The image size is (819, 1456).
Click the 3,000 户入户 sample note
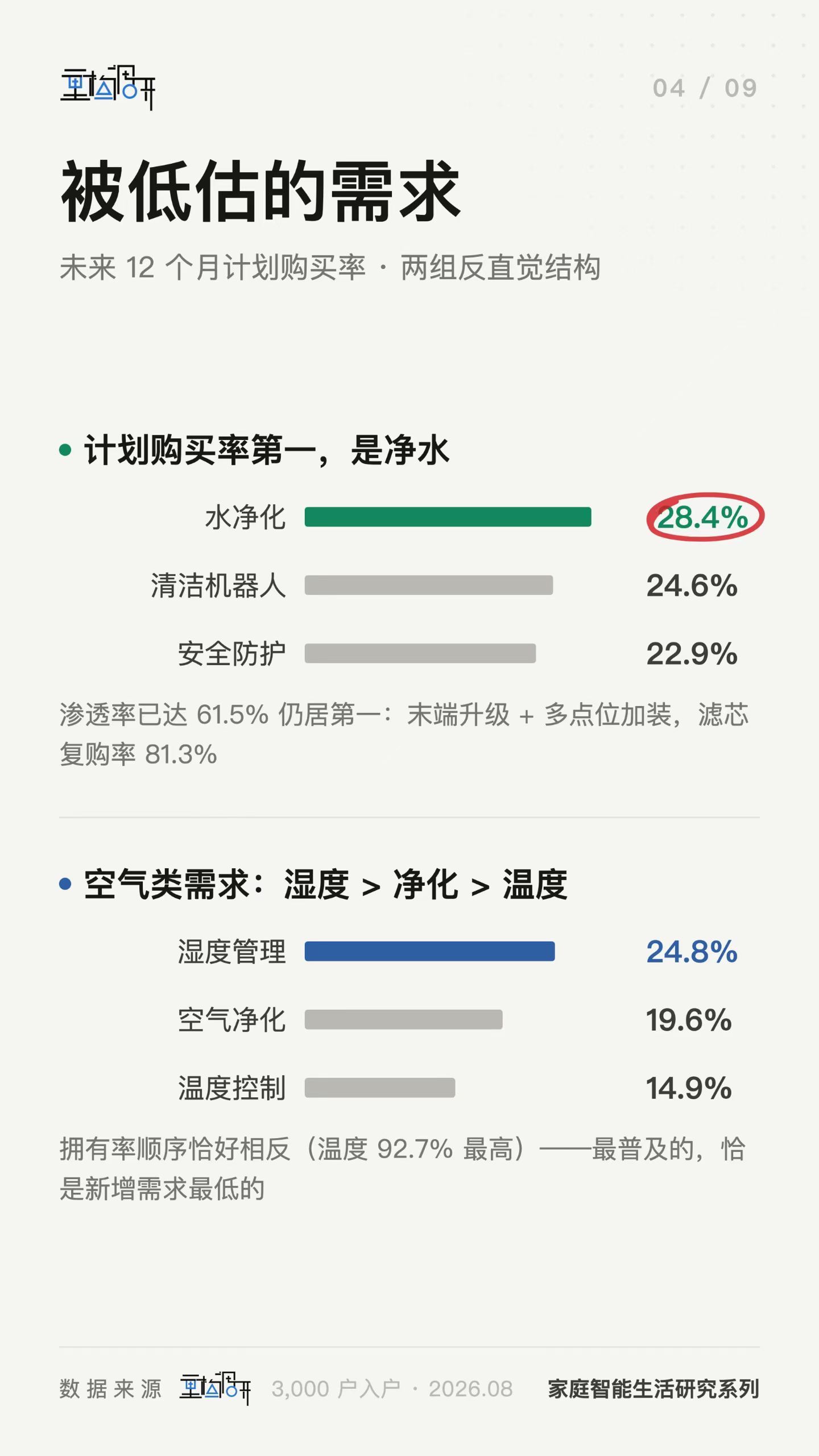click(x=336, y=1389)
